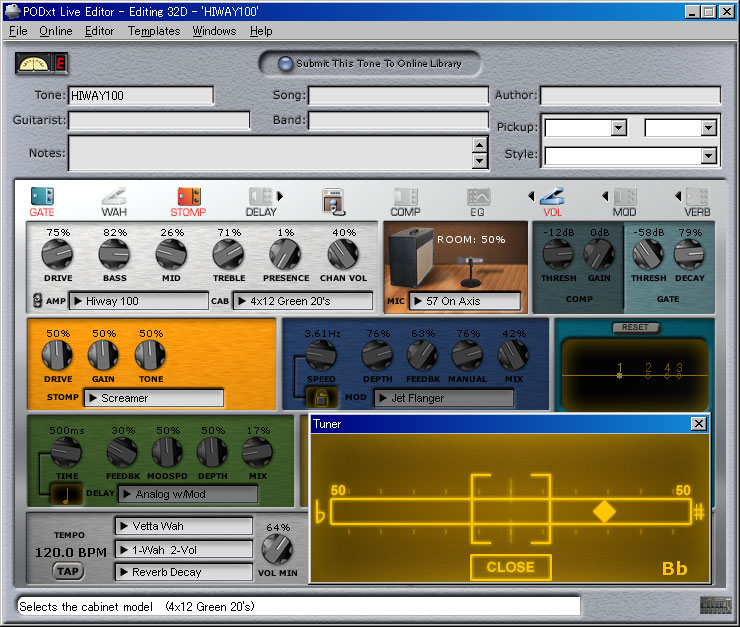Click the Author input field
The height and width of the screenshot is (627, 740).
(x=630, y=95)
